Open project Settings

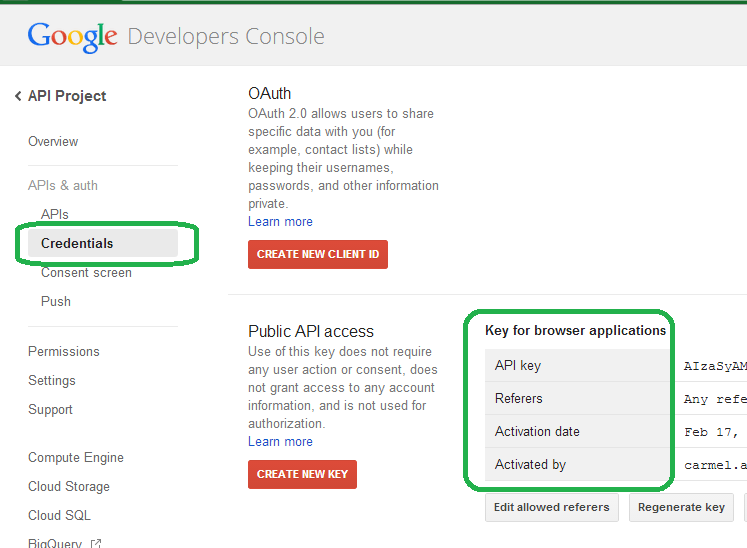pyautogui.click(x=52, y=381)
